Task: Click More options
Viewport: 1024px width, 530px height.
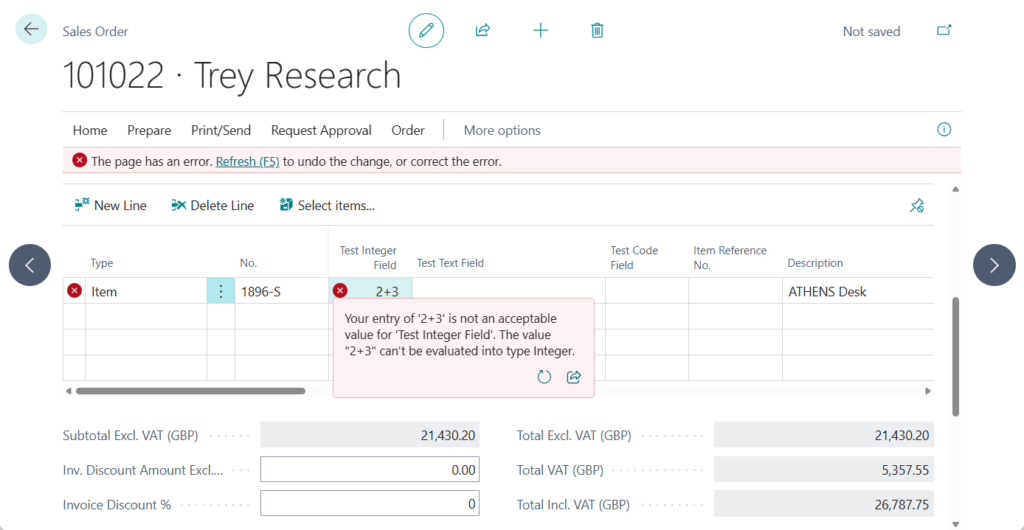Action: click(x=502, y=131)
